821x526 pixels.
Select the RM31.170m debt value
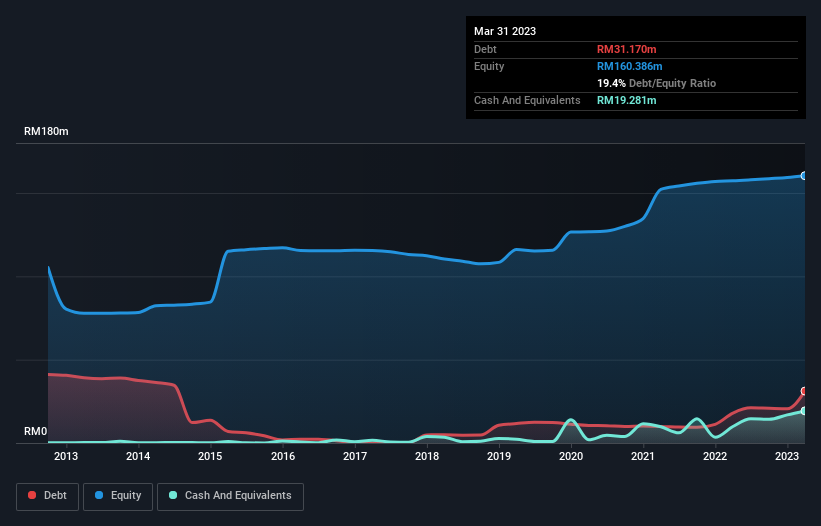pyautogui.click(x=626, y=49)
